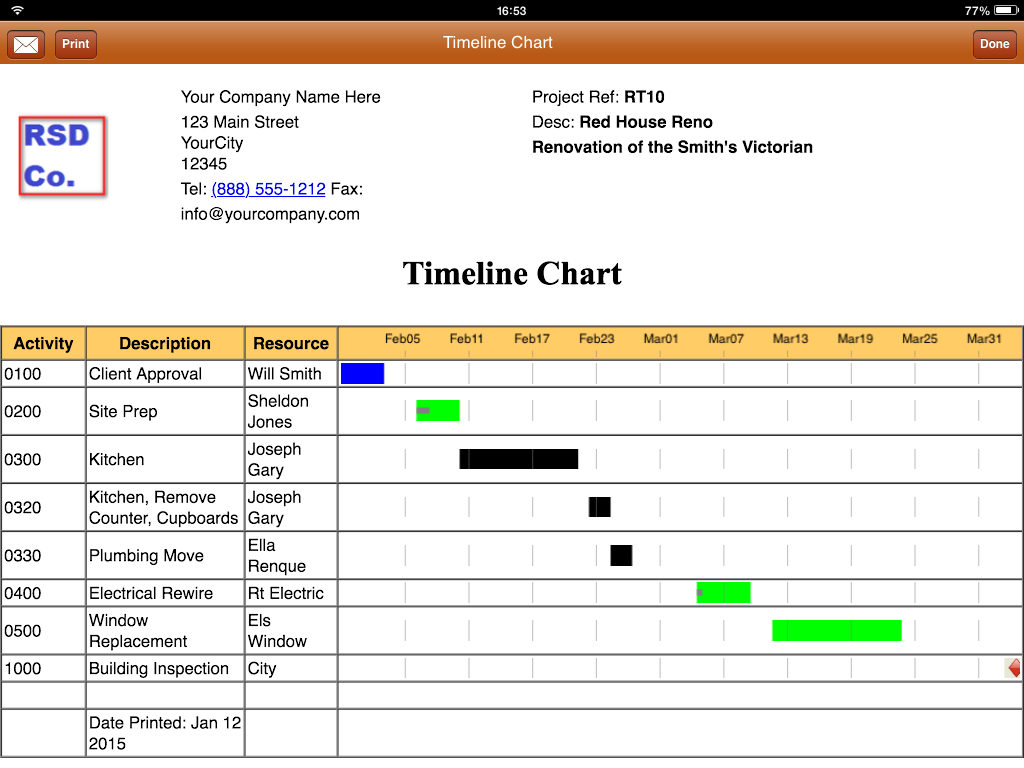Tap the Plumbing Move black bar
Screen dimensions: 1024x768
[x=621, y=556]
